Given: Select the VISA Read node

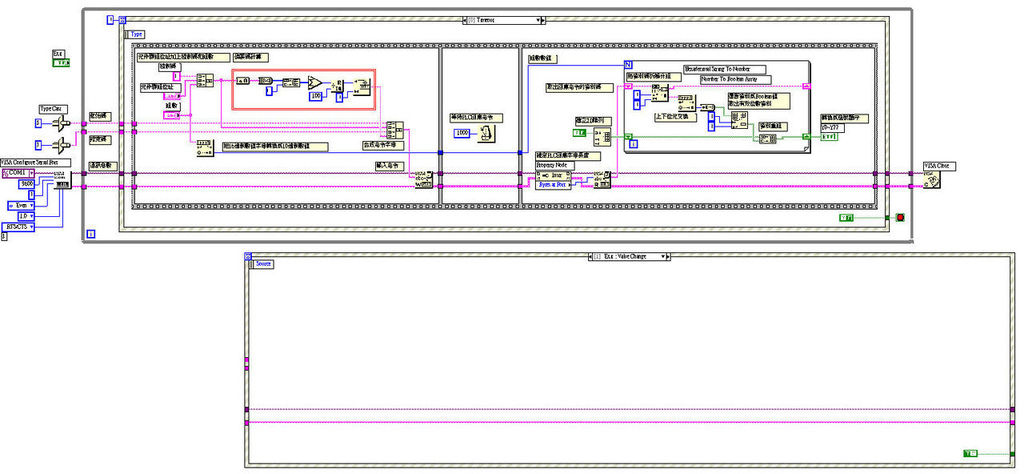Looking at the screenshot, I should 602,180.
